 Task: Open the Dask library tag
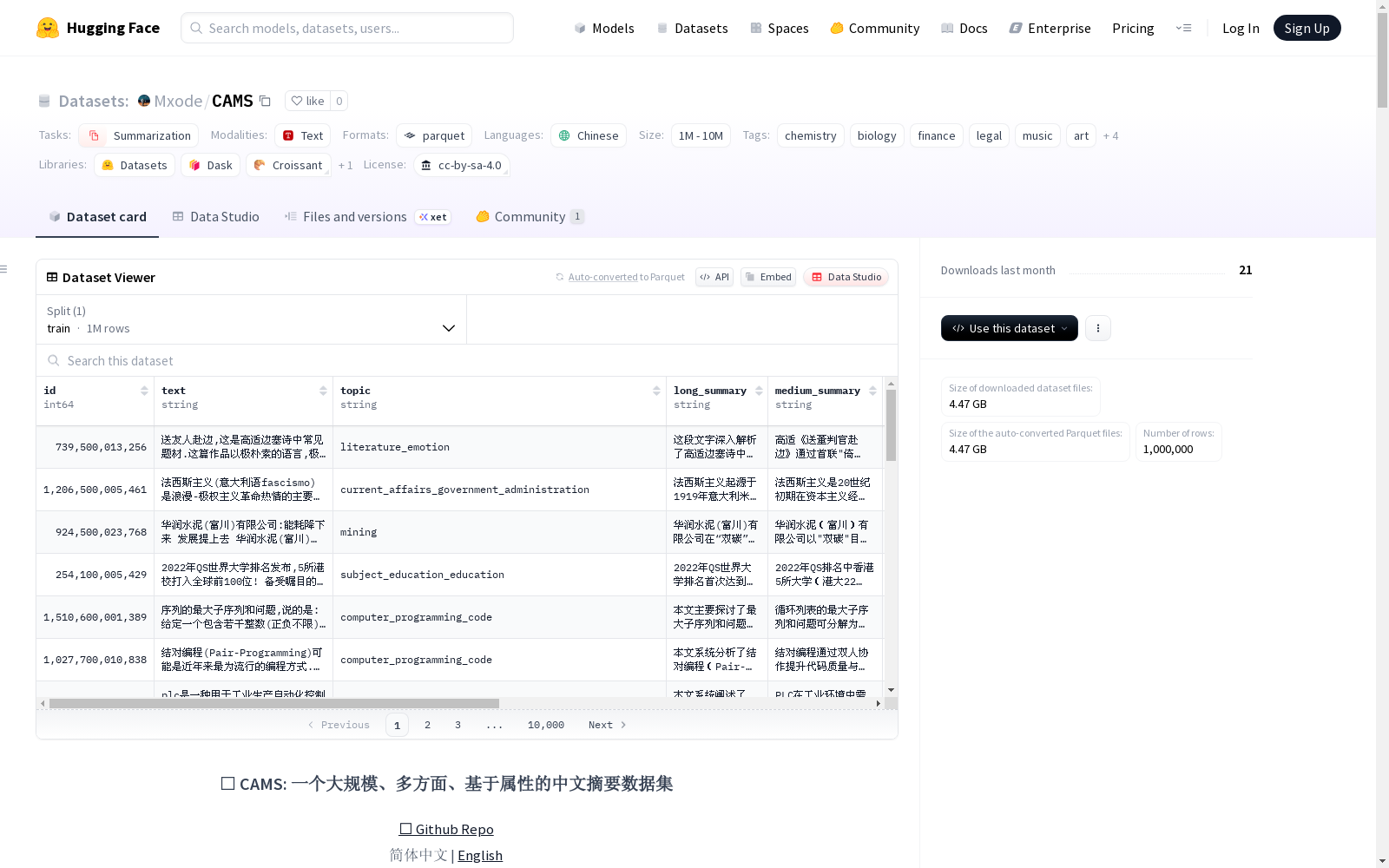pyautogui.click(x=211, y=165)
